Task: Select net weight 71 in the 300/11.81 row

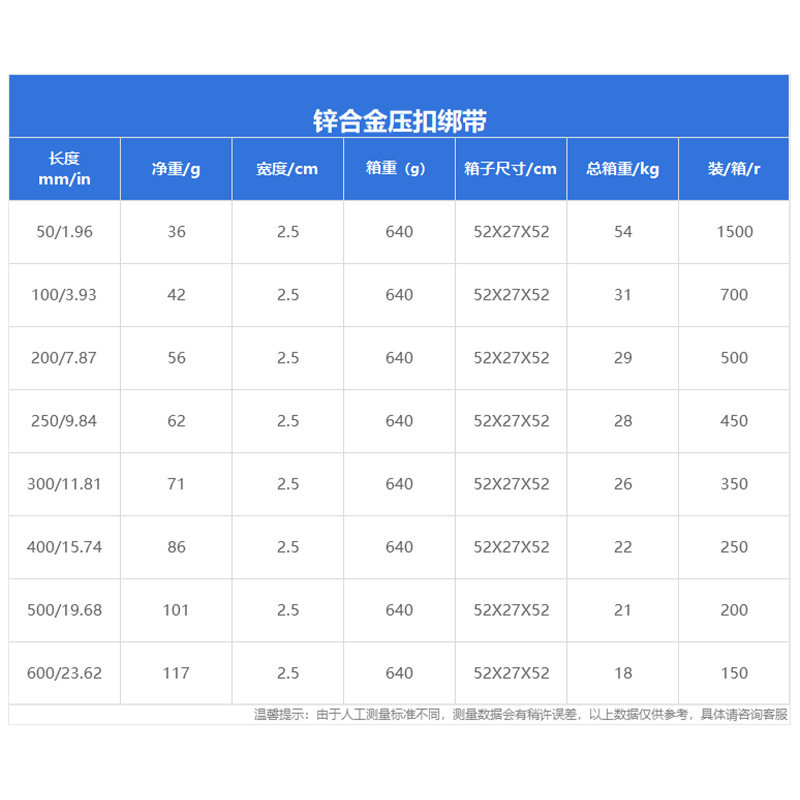Action: coord(177,484)
